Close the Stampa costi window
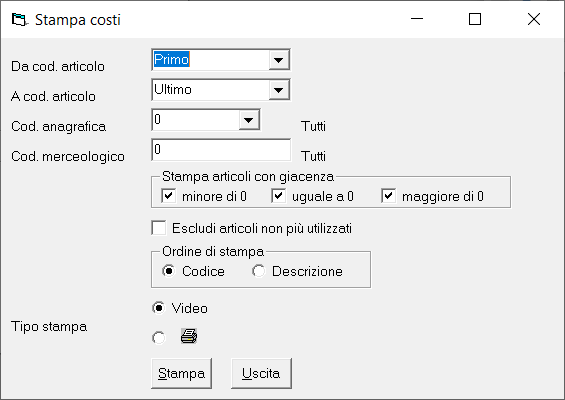Viewport: 565px width, 400px height. click(x=534, y=19)
